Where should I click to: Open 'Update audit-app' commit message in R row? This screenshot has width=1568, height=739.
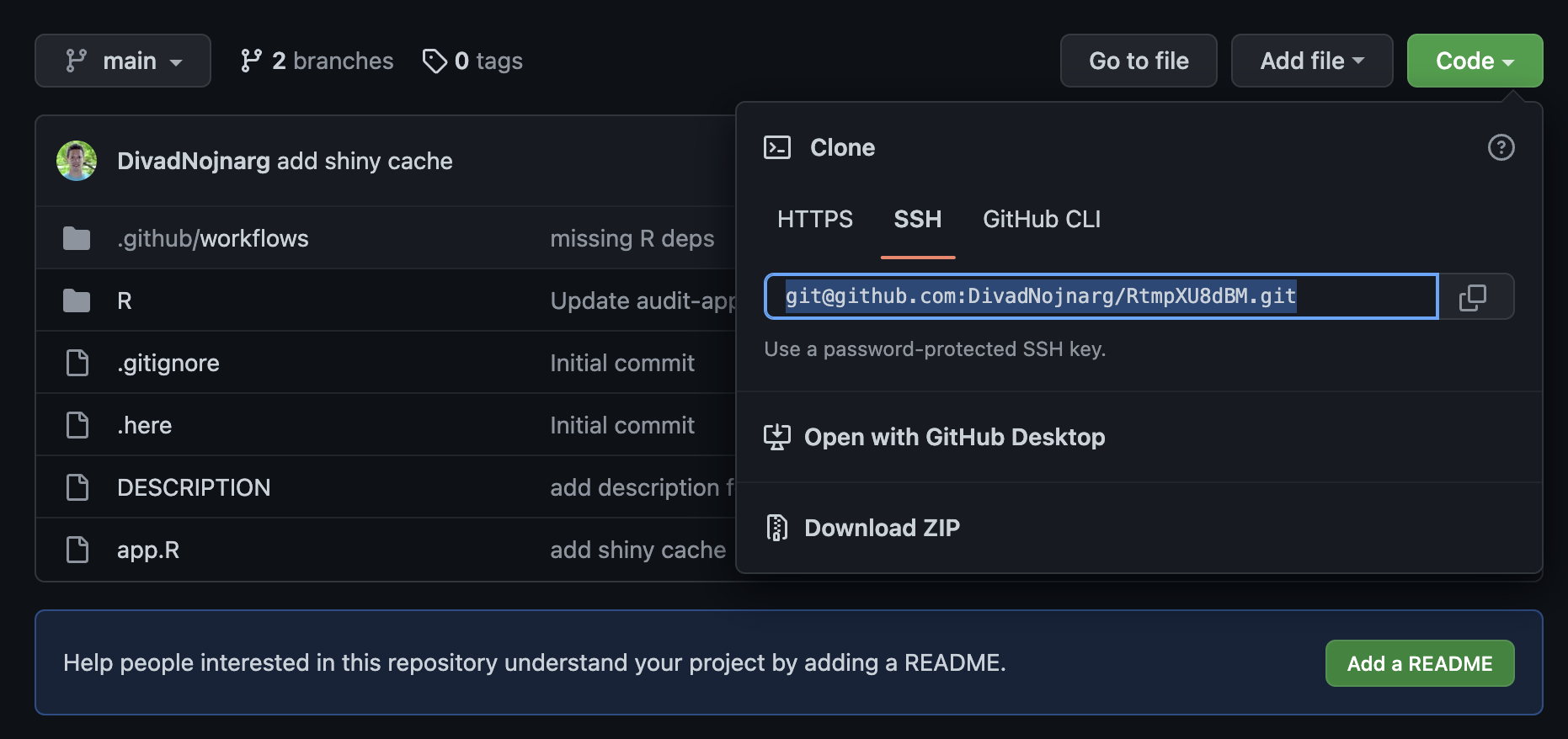pos(643,300)
